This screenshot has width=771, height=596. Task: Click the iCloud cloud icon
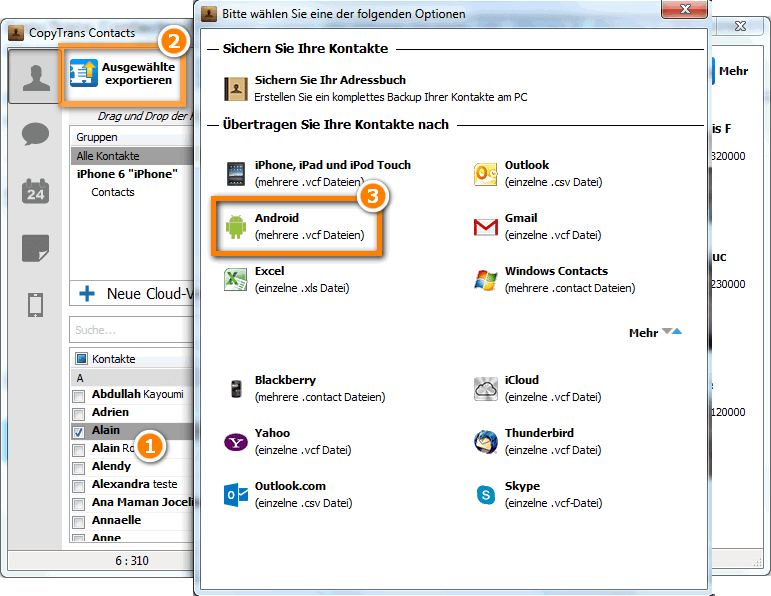[x=486, y=389]
